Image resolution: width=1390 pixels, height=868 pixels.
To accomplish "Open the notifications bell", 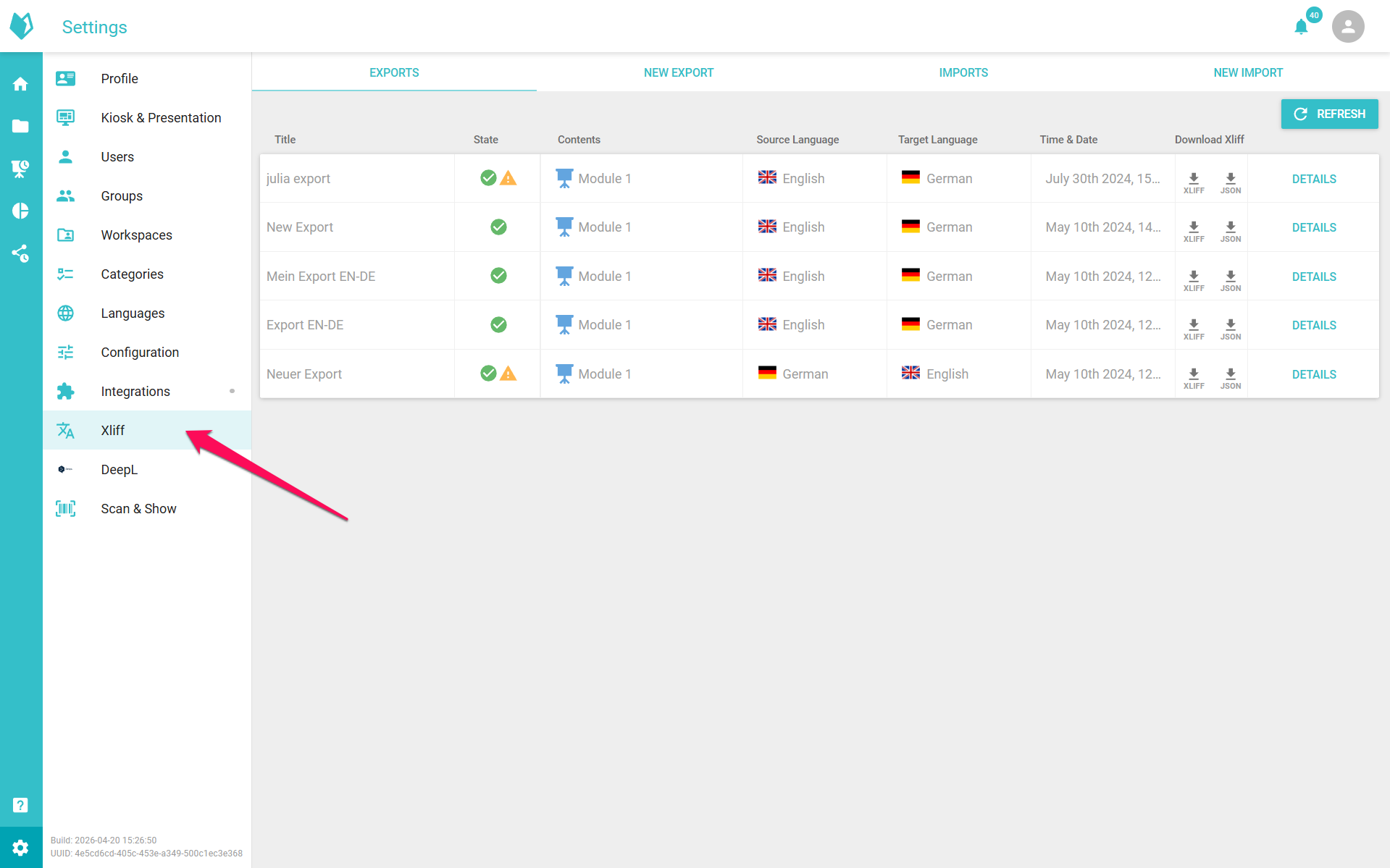I will tap(1301, 27).
